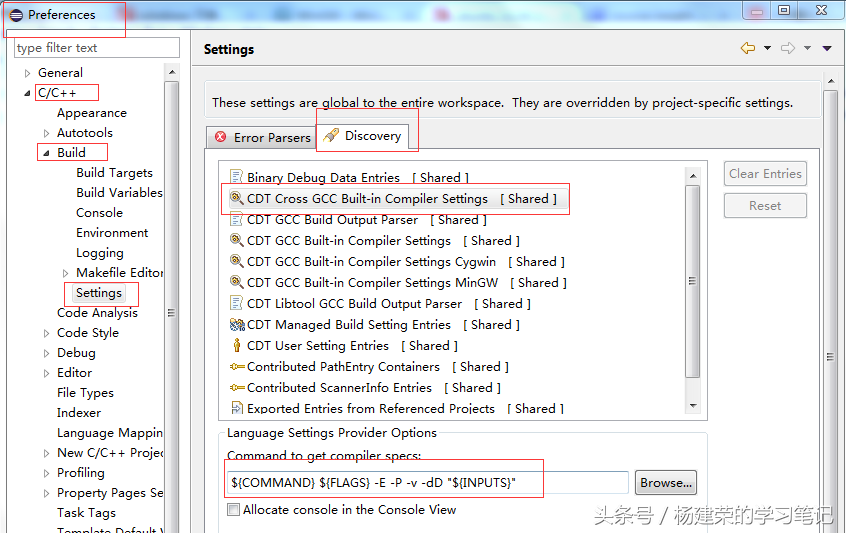Collapse the Build tree node
Screen dimensions: 846x533
[x=46, y=153]
